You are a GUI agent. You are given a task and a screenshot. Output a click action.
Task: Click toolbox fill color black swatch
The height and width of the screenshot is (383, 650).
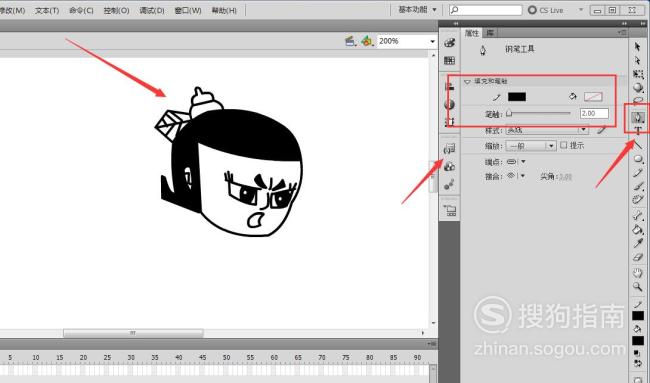pyautogui.click(x=638, y=341)
